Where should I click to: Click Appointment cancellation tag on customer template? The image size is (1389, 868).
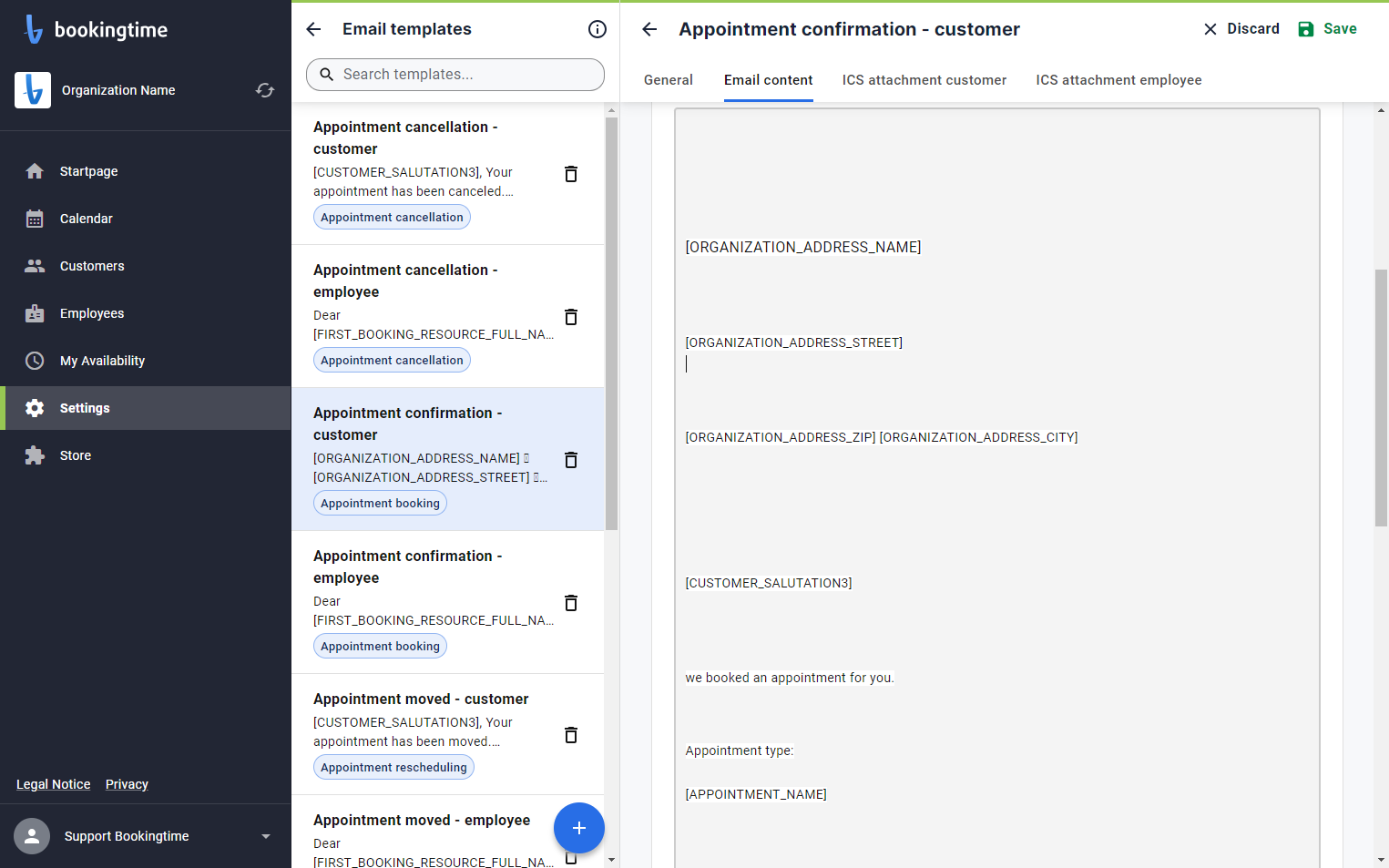[392, 217]
